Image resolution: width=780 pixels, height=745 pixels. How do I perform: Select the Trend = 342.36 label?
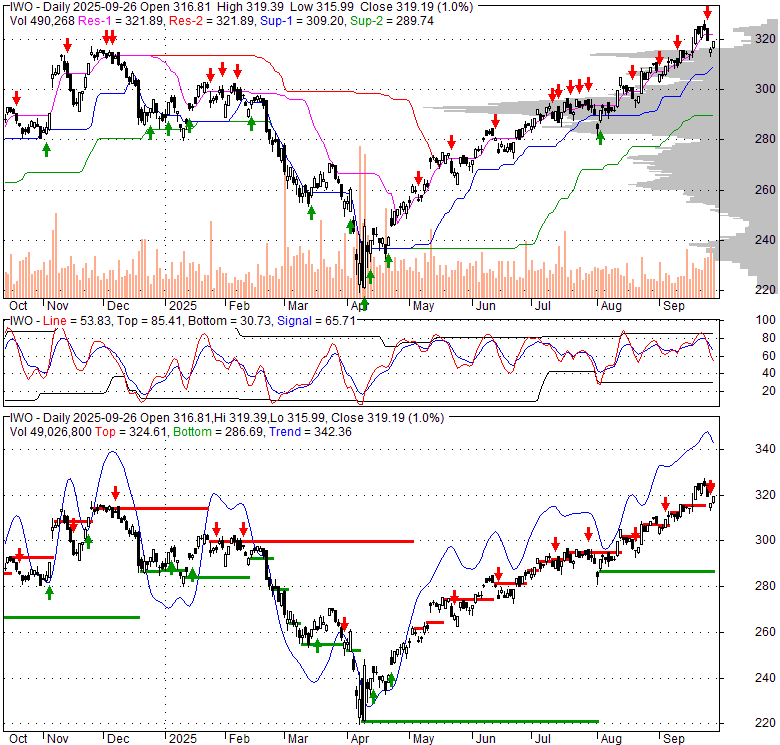pos(310,432)
